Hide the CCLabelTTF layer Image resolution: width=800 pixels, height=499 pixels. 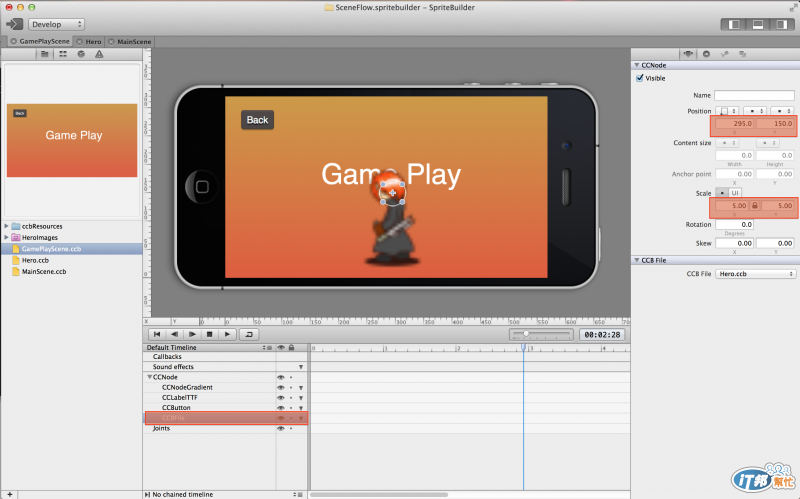pos(281,398)
